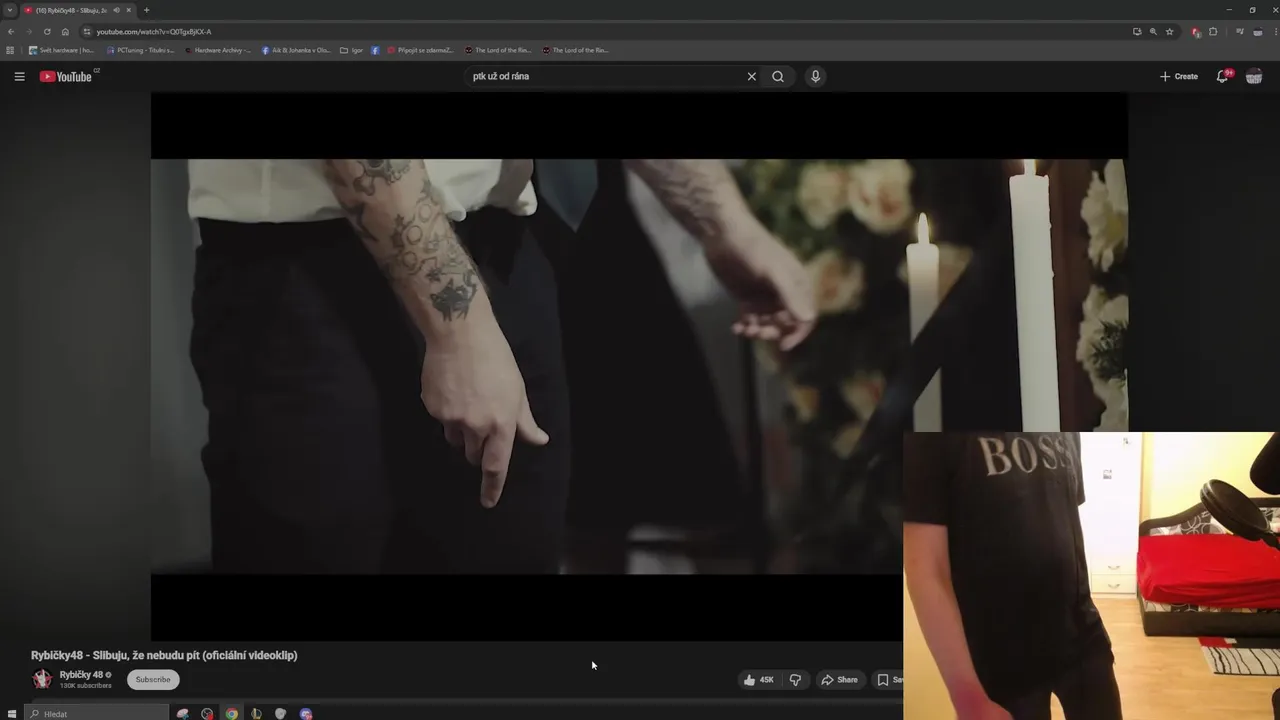The width and height of the screenshot is (1280, 720).
Task: Open the Chrome three-dot menu
Action: point(1275,31)
